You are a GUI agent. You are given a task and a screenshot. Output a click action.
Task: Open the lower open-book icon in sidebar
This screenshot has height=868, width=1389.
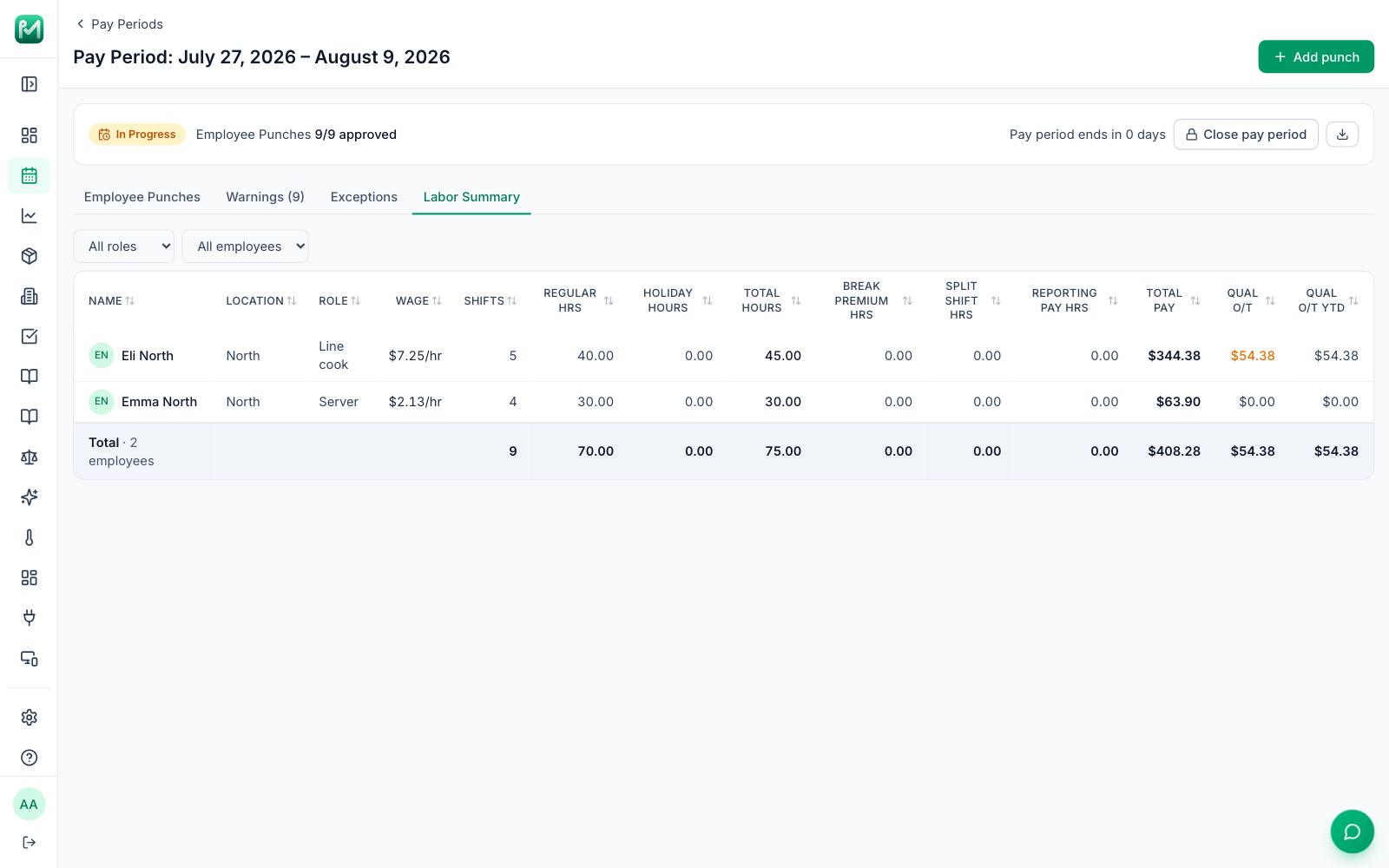pos(29,417)
